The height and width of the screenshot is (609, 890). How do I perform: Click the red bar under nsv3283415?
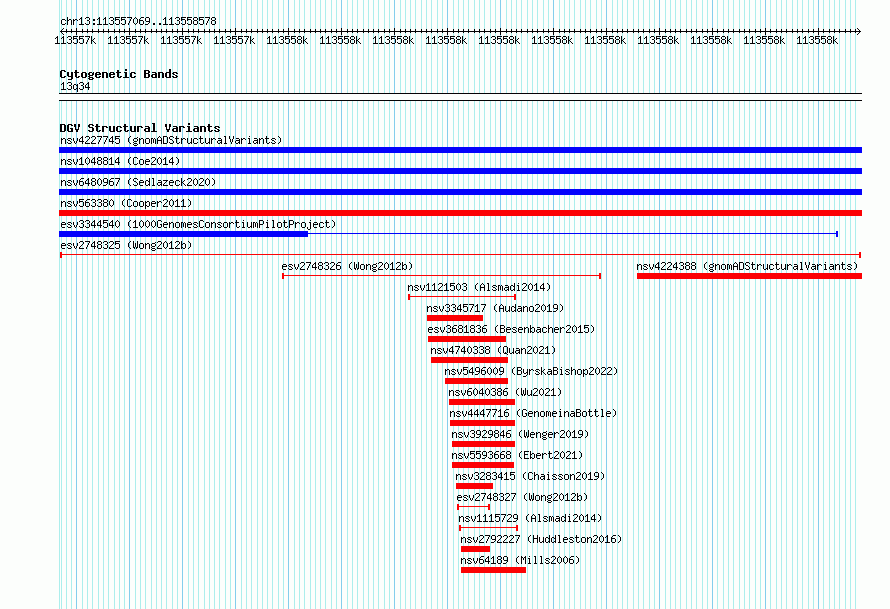[475, 486]
